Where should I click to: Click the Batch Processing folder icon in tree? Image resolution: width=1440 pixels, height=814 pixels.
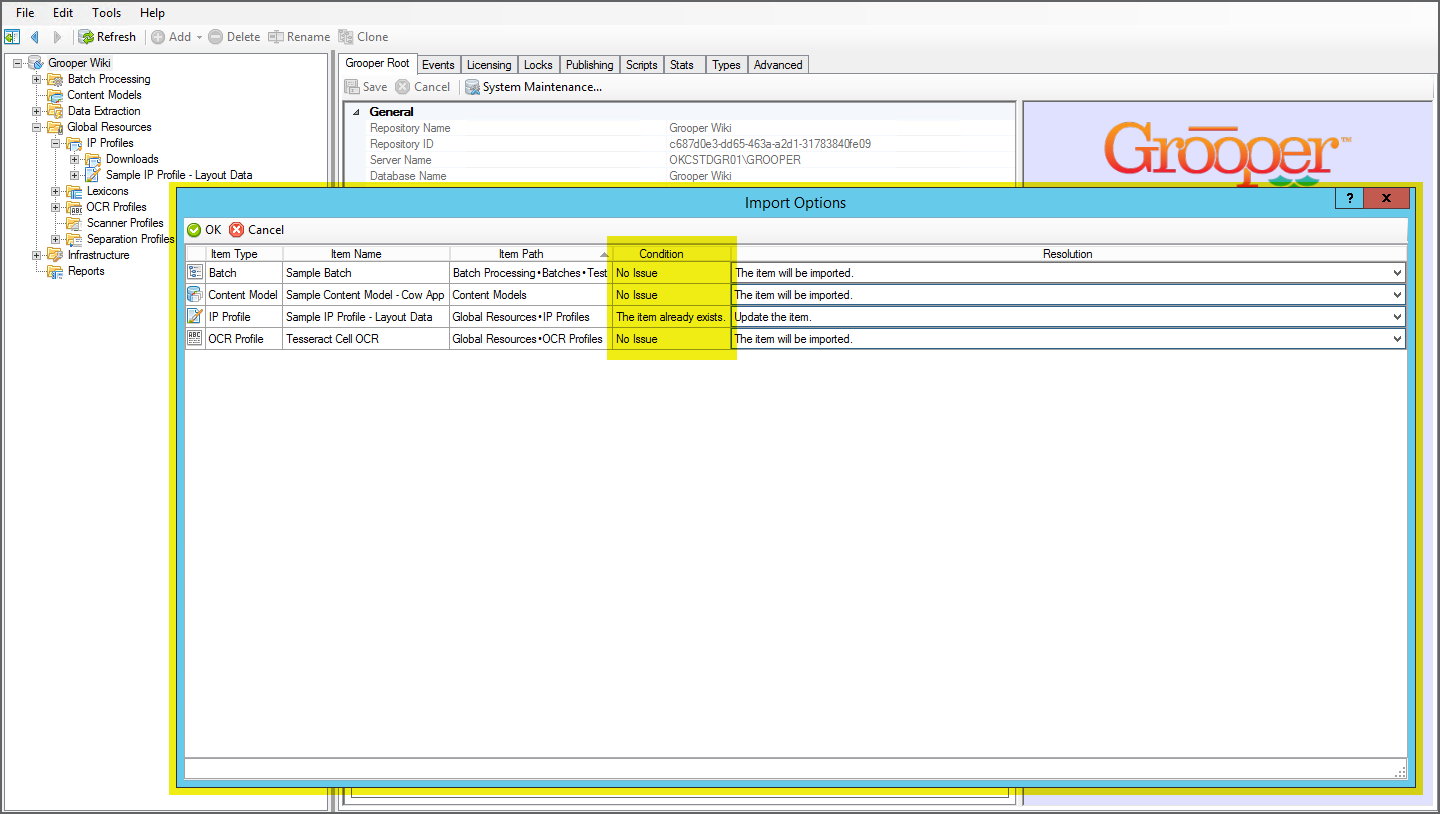[55, 79]
